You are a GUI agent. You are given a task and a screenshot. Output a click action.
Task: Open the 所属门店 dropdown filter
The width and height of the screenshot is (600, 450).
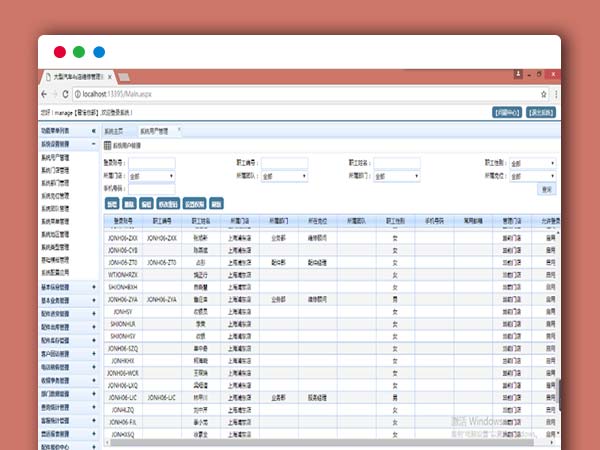(x=149, y=176)
